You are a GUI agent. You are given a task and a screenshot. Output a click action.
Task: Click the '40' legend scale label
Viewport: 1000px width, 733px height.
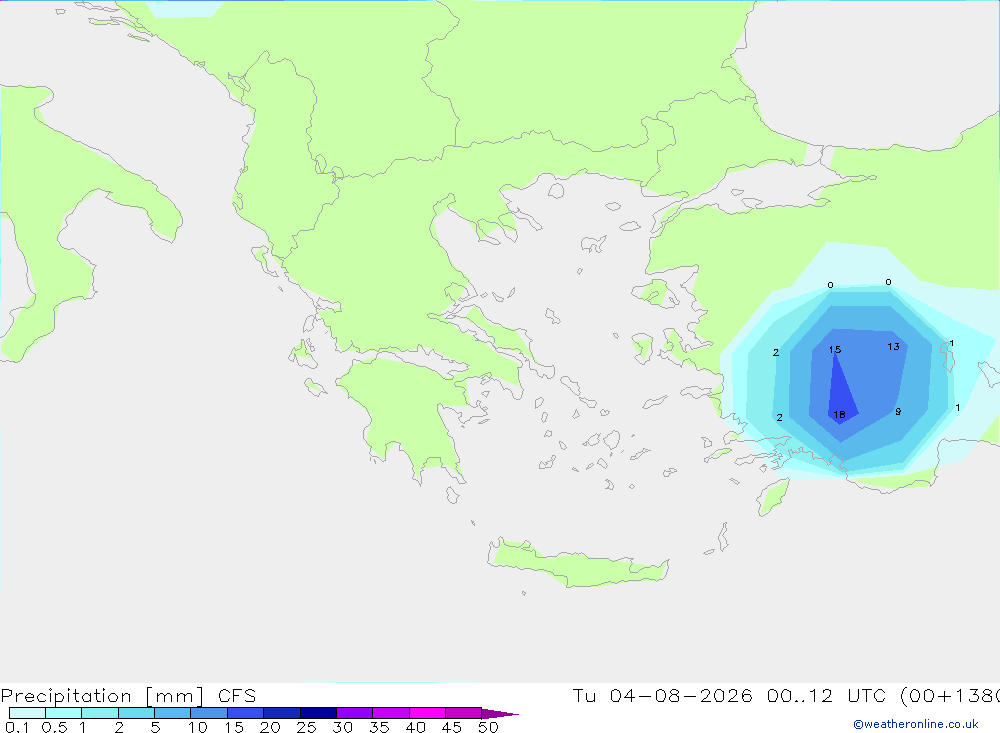415,727
